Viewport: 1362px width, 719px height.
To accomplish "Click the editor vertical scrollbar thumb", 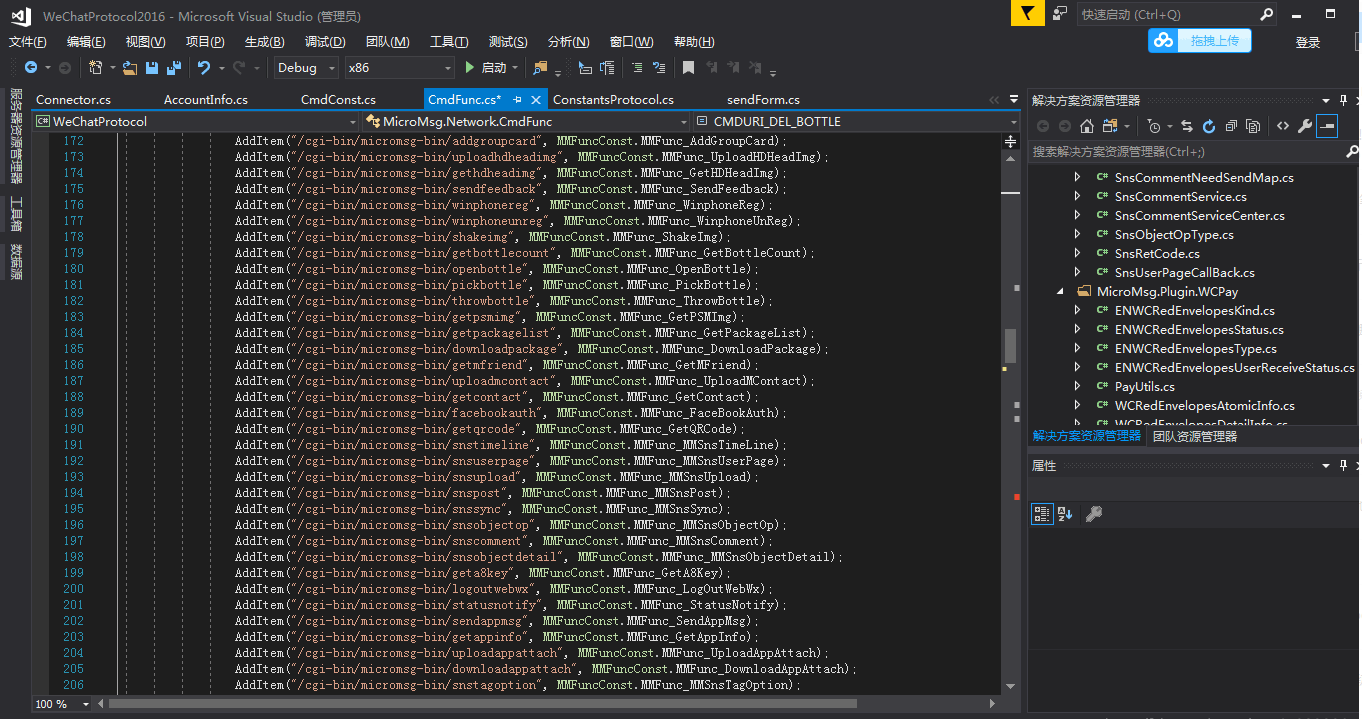I will pyautogui.click(x=1010, y=346).
